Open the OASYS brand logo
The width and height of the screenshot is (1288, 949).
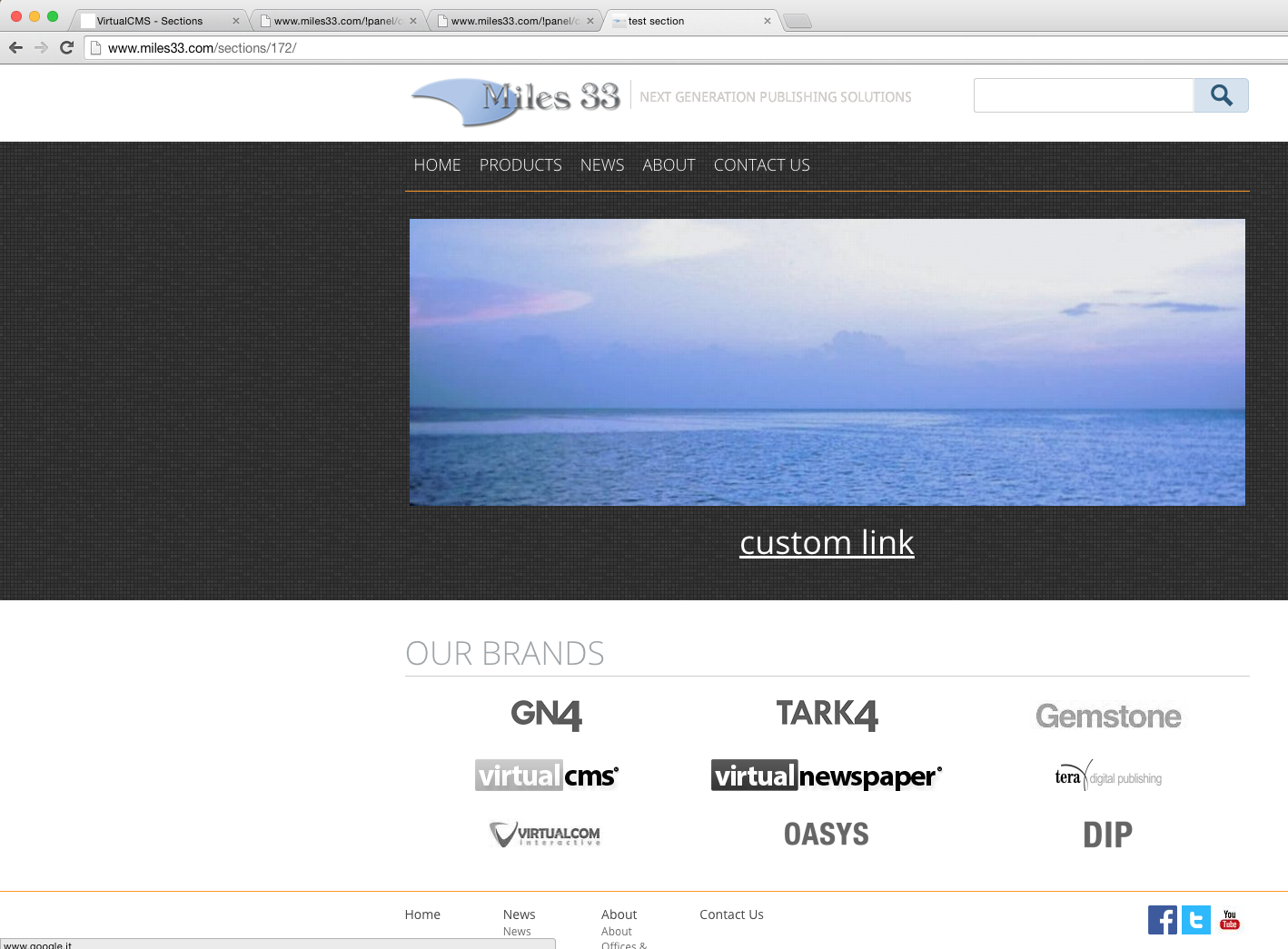[x=826, y=835]
